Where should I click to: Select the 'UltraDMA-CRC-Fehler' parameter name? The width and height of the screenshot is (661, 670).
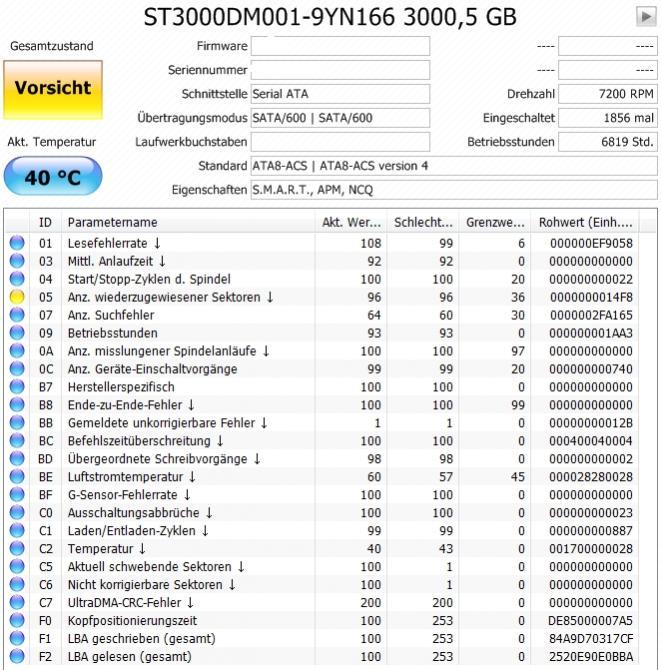124,602
